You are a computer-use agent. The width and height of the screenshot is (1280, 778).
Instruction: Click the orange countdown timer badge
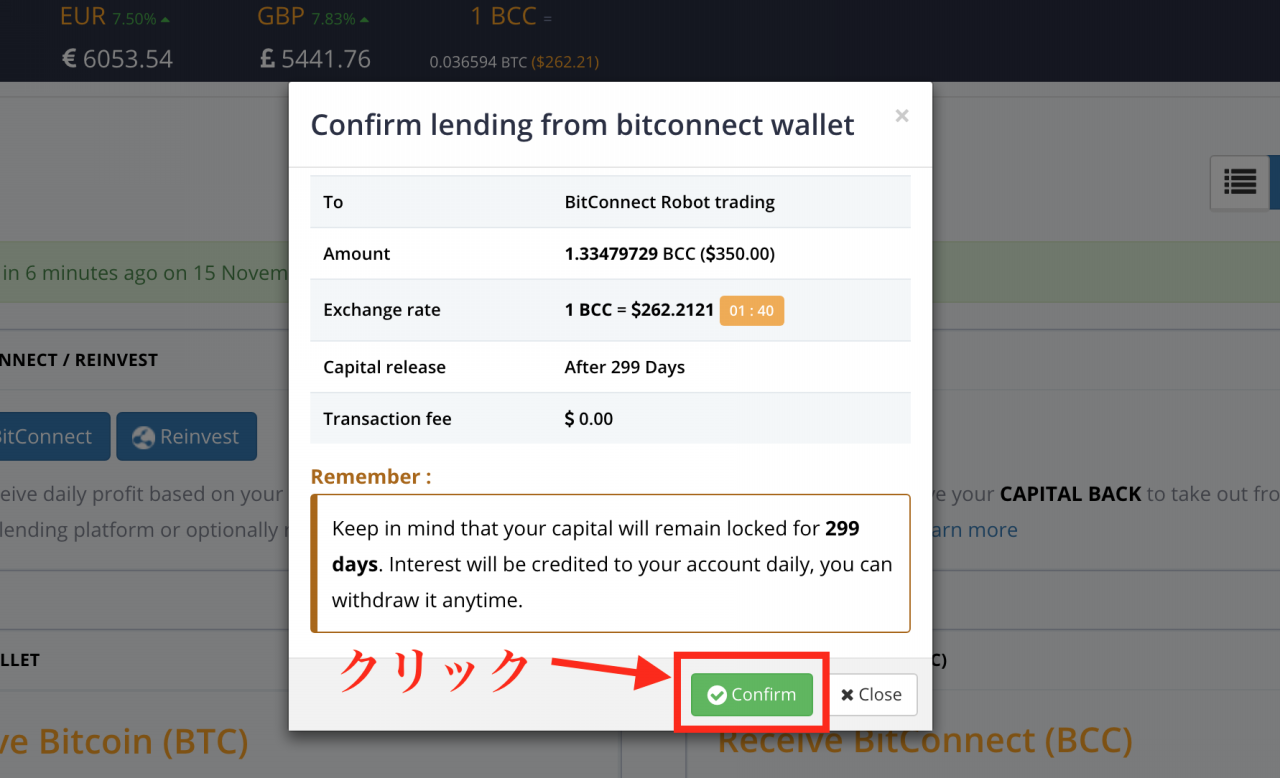point(752,310)
